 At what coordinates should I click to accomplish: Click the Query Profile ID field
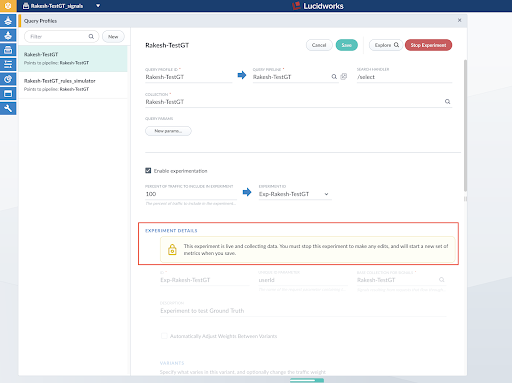tap(189, 77)
